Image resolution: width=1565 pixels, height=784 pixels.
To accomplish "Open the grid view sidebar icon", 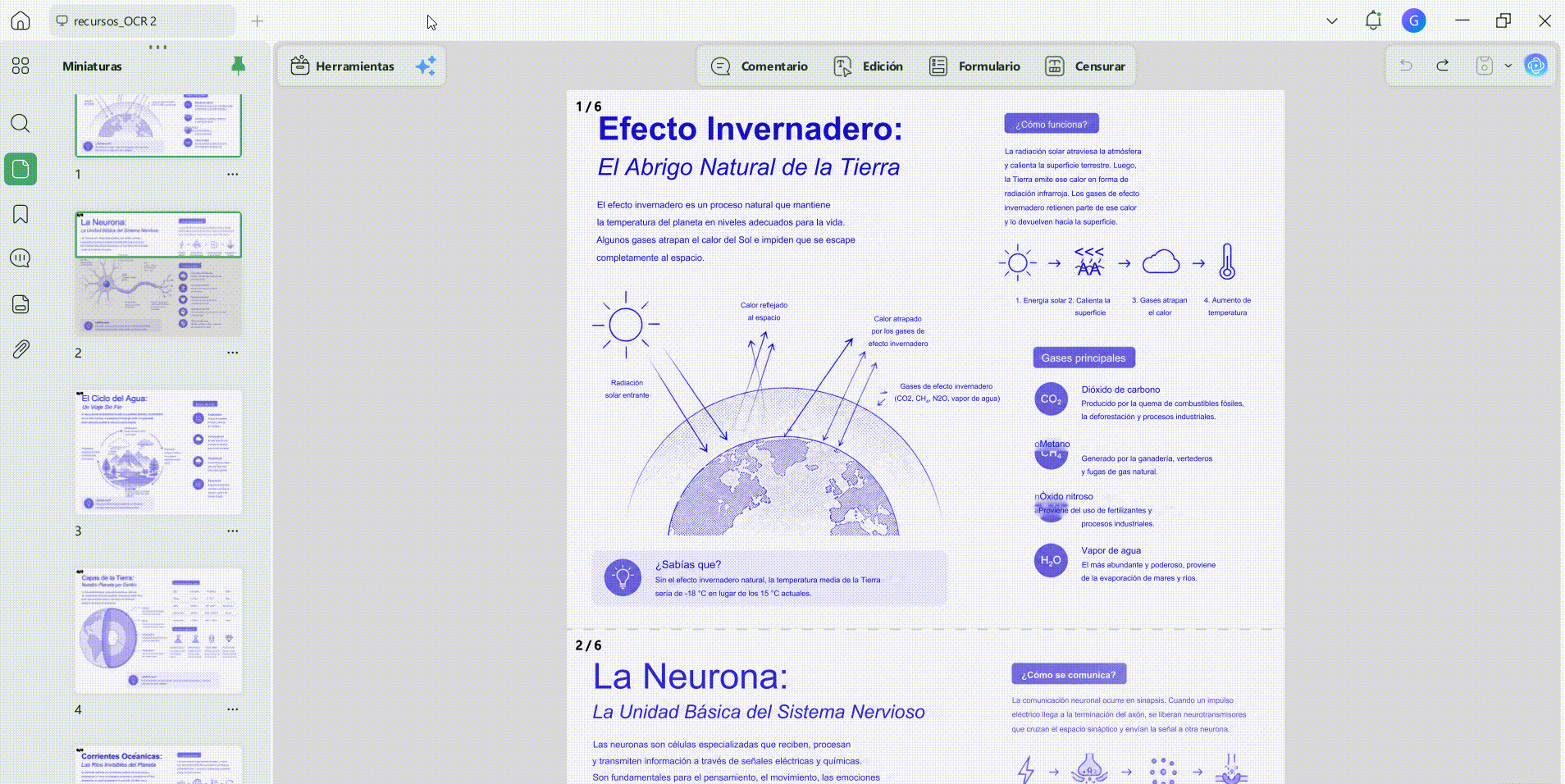I will 21,66.
